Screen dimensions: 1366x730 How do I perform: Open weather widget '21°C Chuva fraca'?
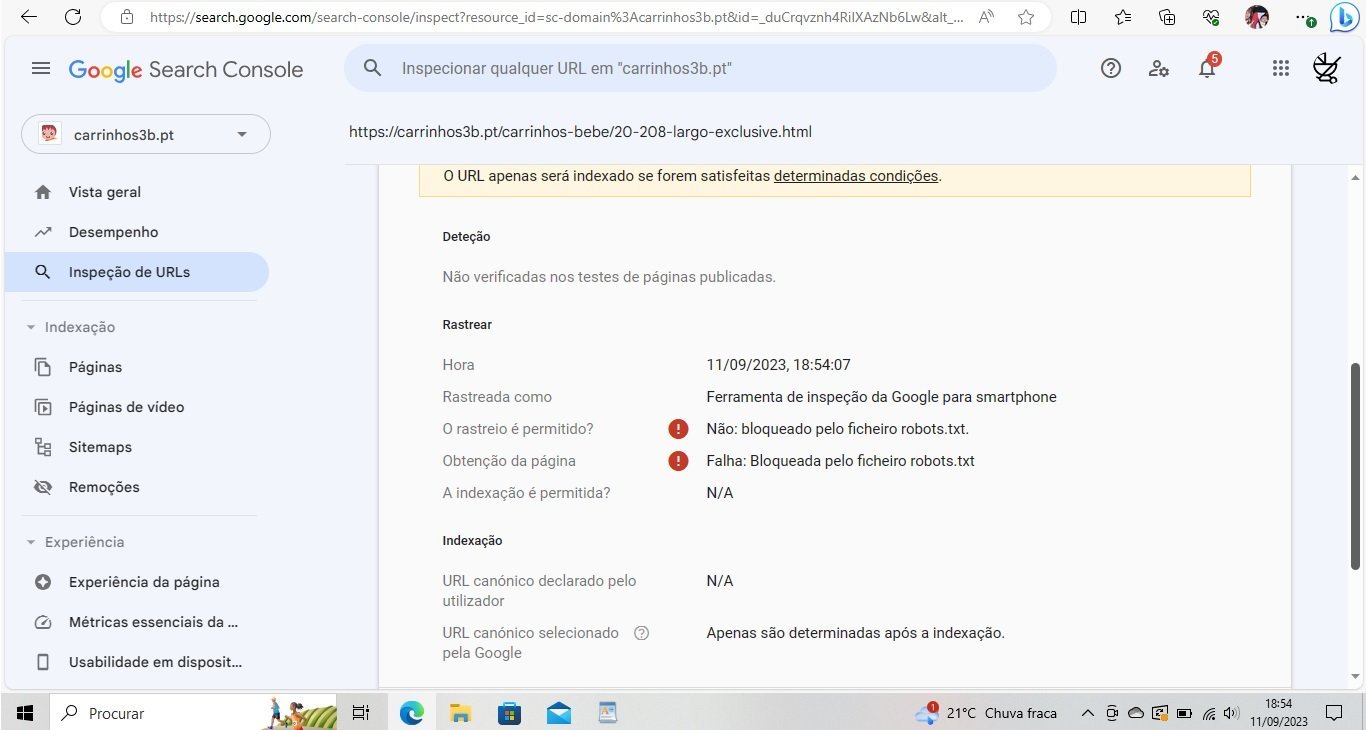987,713
